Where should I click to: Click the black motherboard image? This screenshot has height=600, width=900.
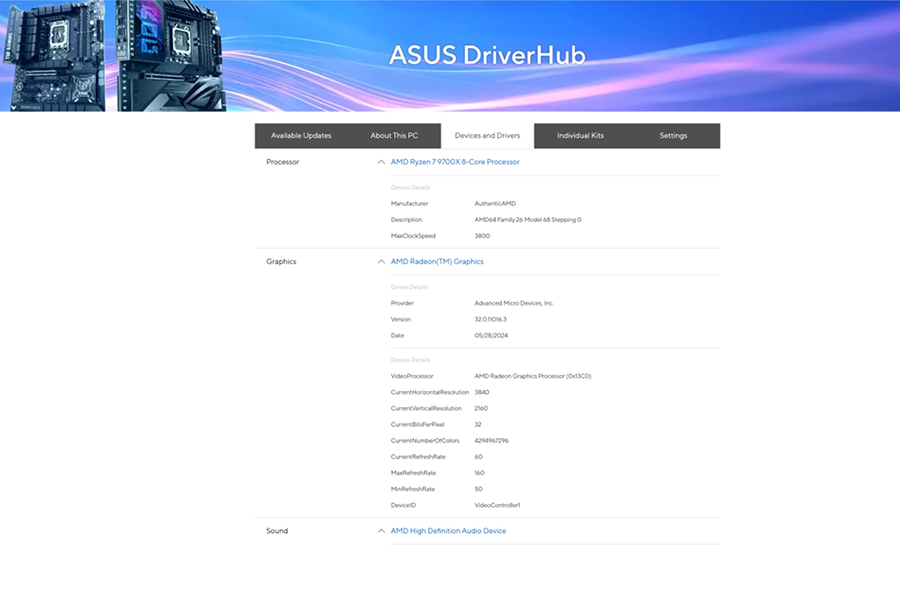[x=52, y=55]
